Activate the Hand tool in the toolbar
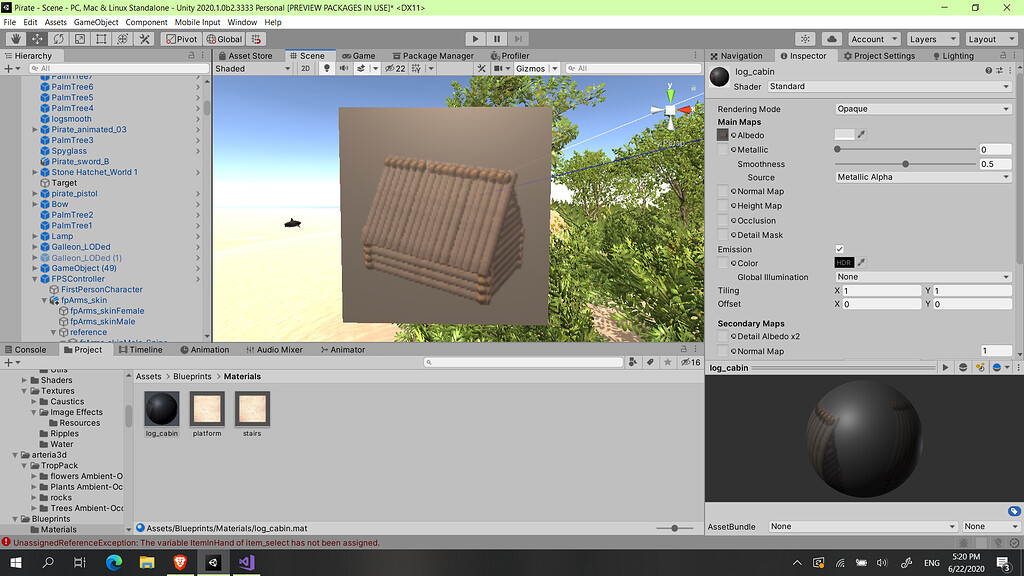 point(14,39)
